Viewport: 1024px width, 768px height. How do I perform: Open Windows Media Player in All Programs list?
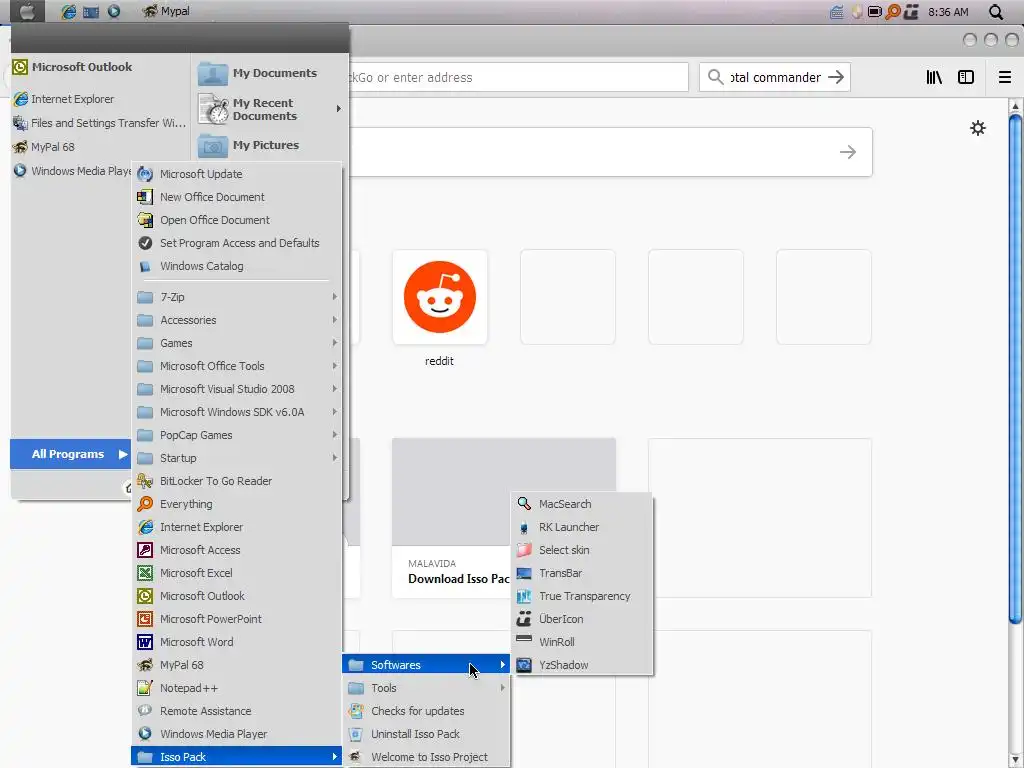pos(236,734)
